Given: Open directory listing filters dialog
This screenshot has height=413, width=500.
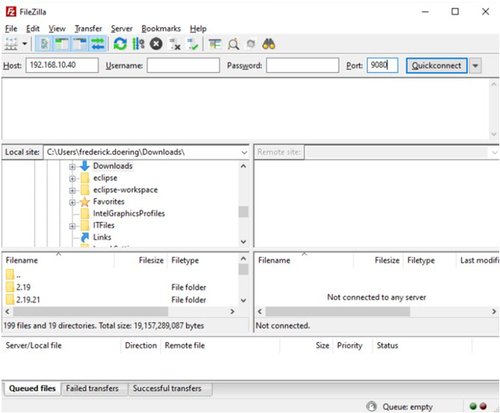Looking at the screenshot, I should pos(215,44).
